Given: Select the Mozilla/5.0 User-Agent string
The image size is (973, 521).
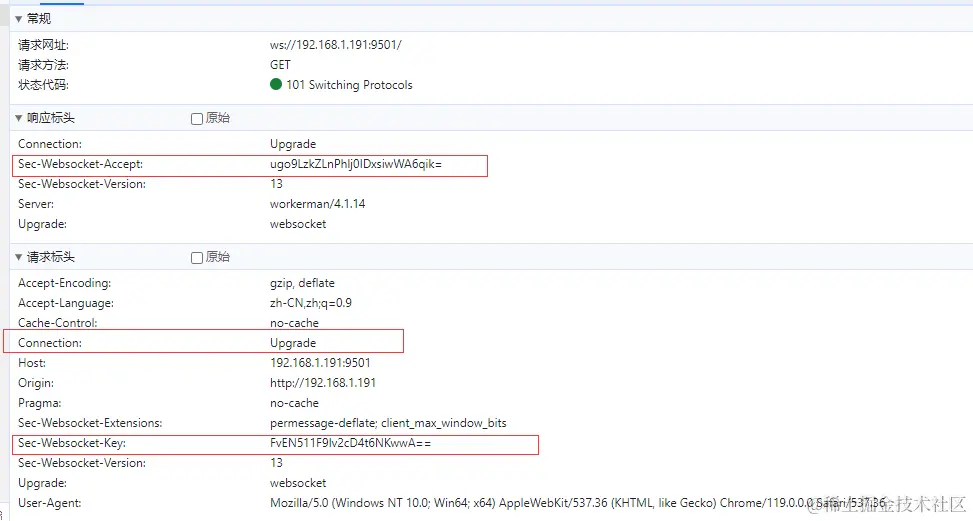Looking at the screenshot, I should (x=577, y=503).
